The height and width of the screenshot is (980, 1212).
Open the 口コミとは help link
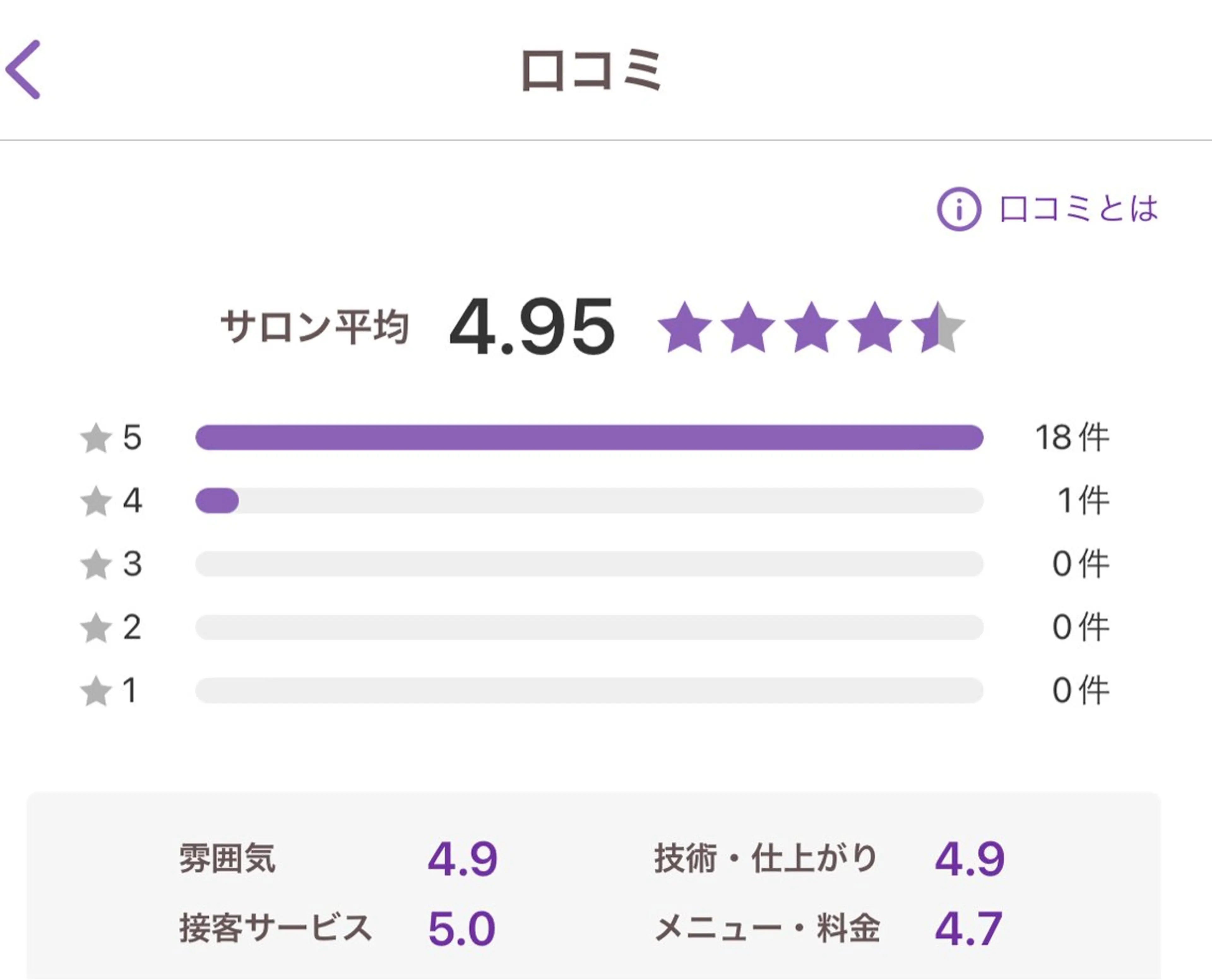tap(1078, 209)
